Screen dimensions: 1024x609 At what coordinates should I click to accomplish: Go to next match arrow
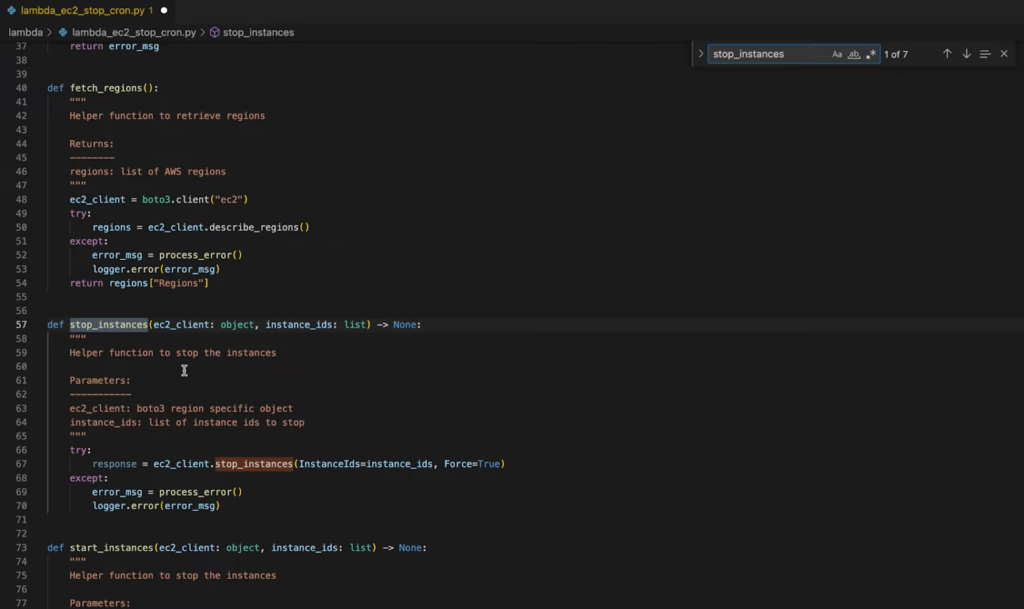[967, 54]
